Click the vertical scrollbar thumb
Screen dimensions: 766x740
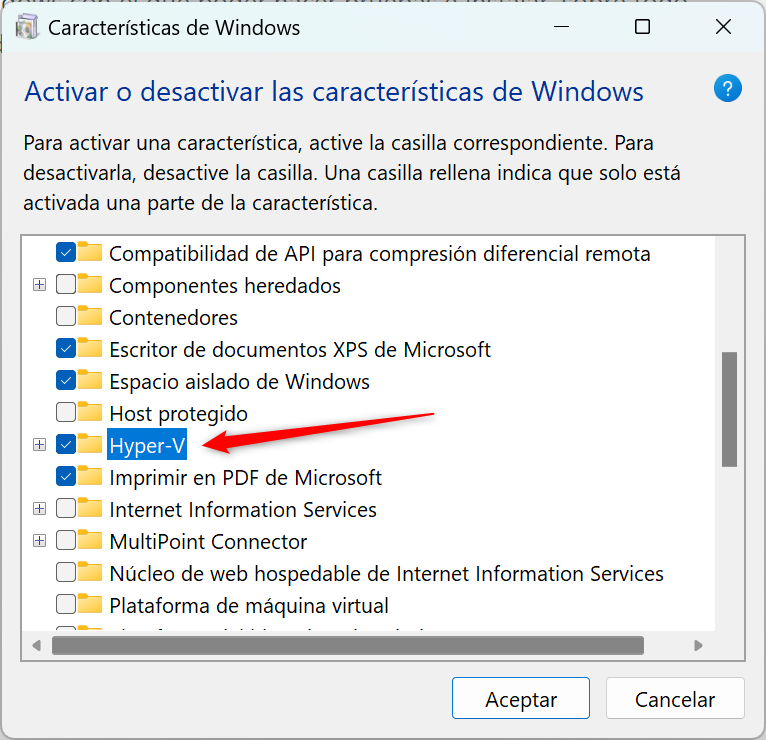729,409
